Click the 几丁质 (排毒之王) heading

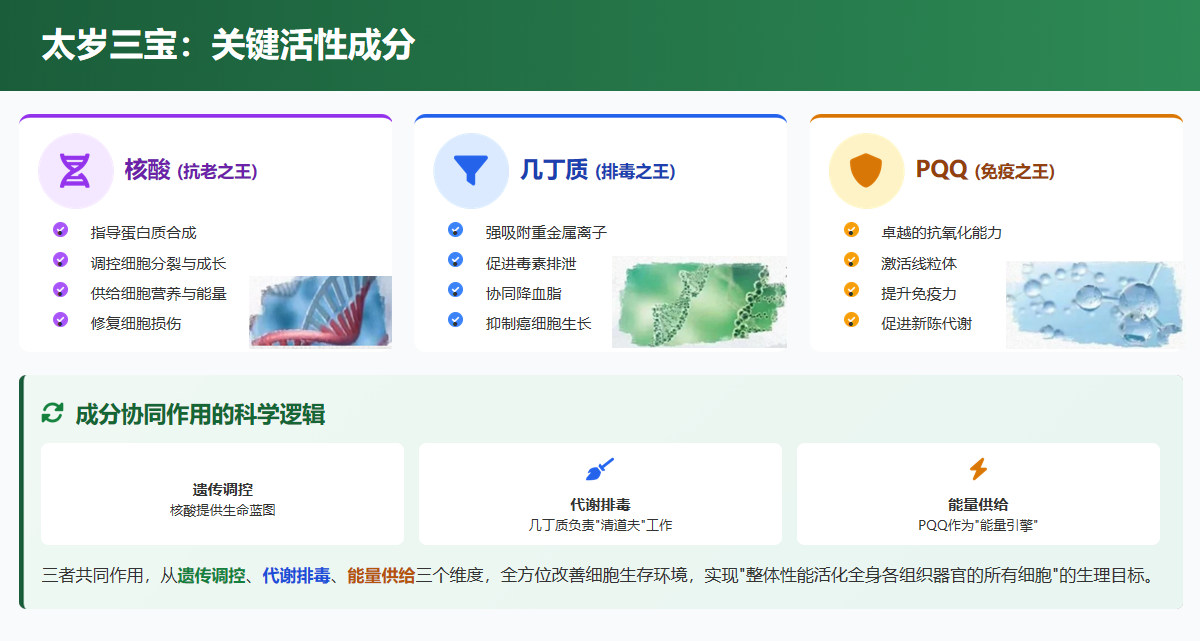click(x=598, y=170)
